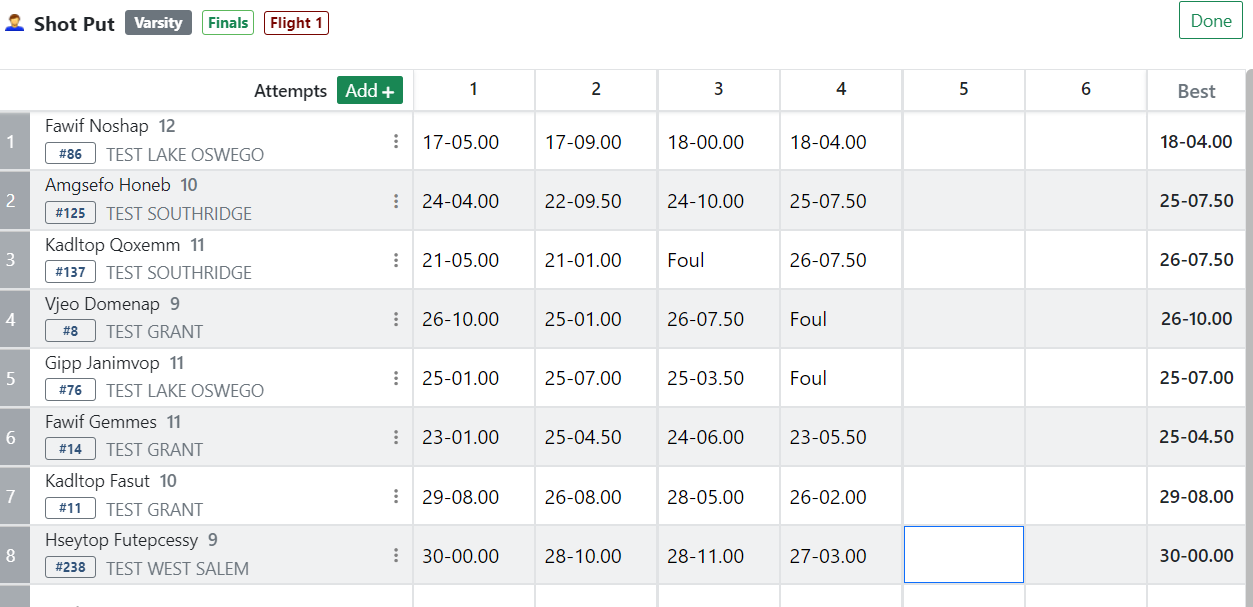Click three-dot menu for Gipp Janimvop
Image resolution: width=1253 pixels, height=607 pixels.
pyautogui.click(x=396, y=378)
